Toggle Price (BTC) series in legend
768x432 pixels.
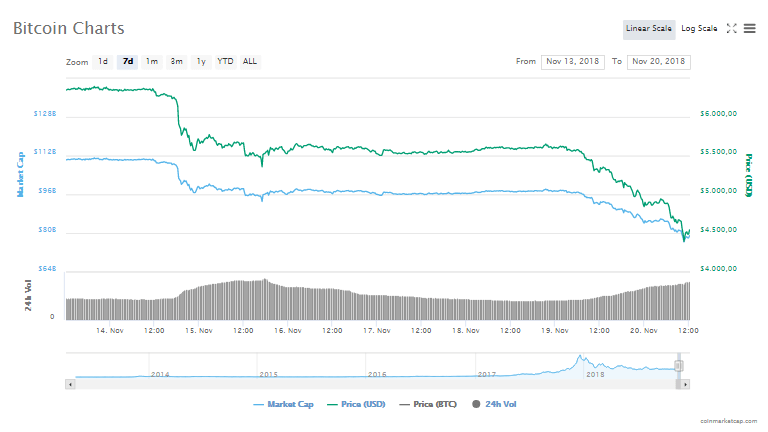[428, 405]
